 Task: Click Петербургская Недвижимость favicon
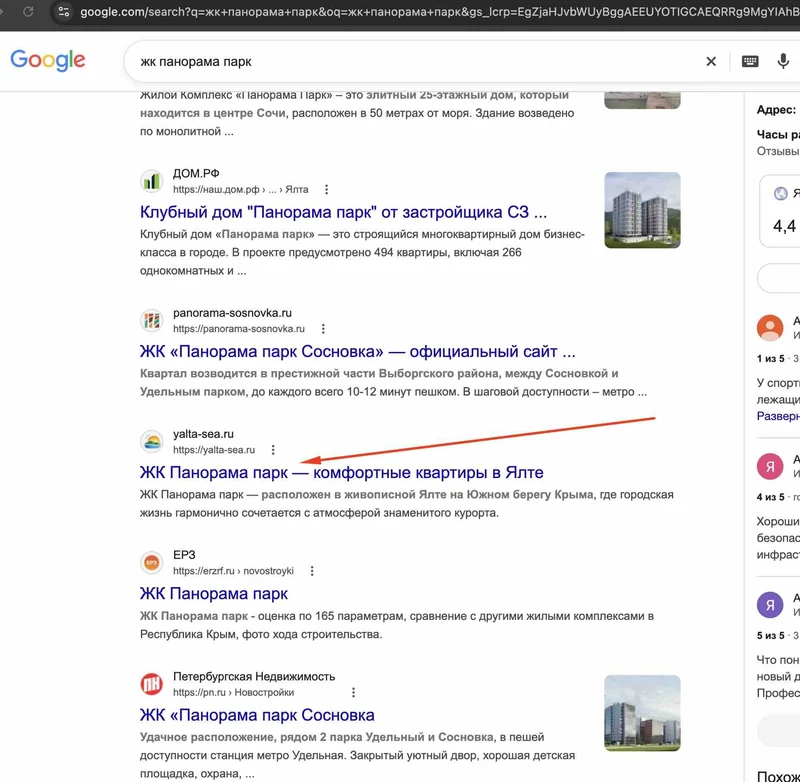[x=152, y=684]
